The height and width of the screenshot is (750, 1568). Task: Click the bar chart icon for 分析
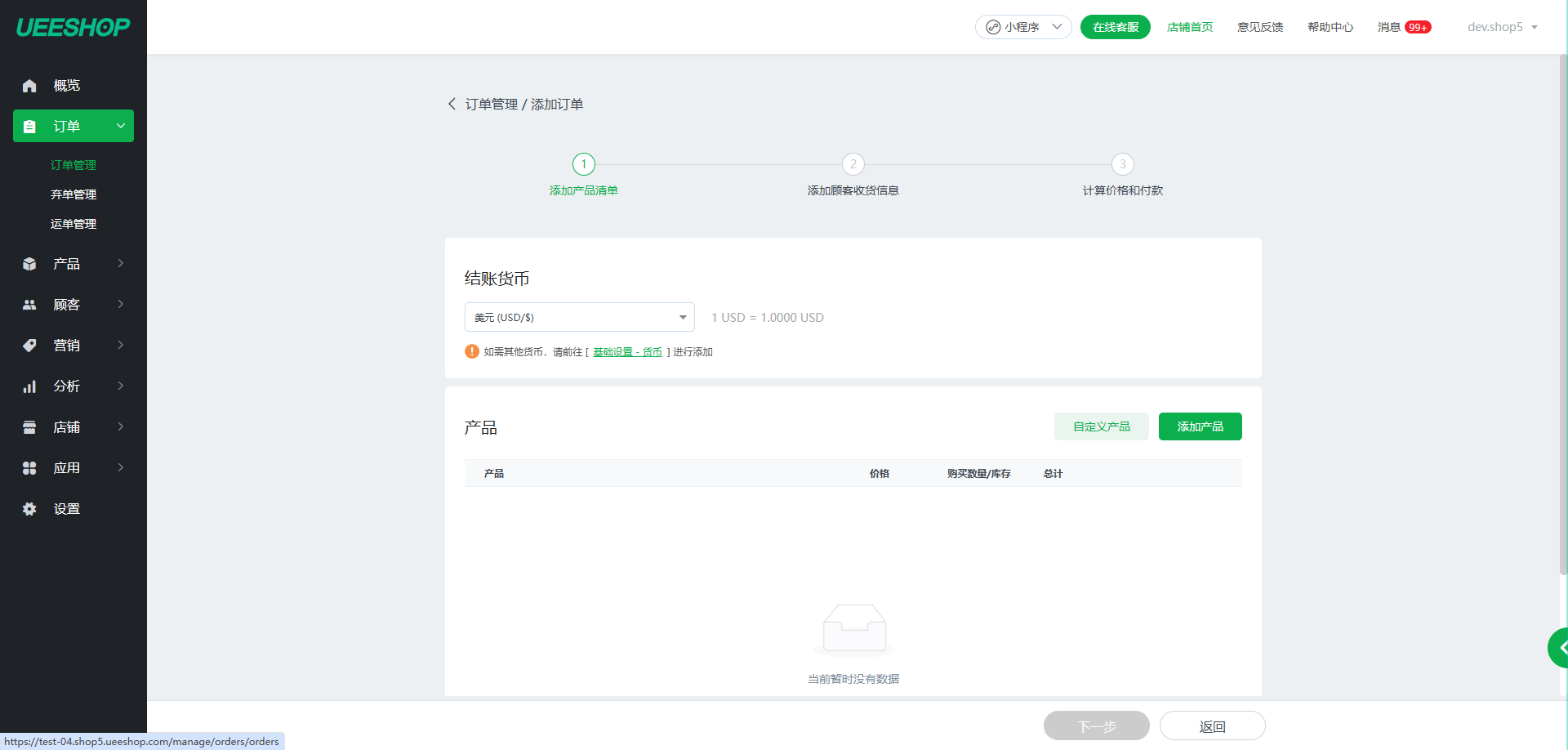[29, 386]
